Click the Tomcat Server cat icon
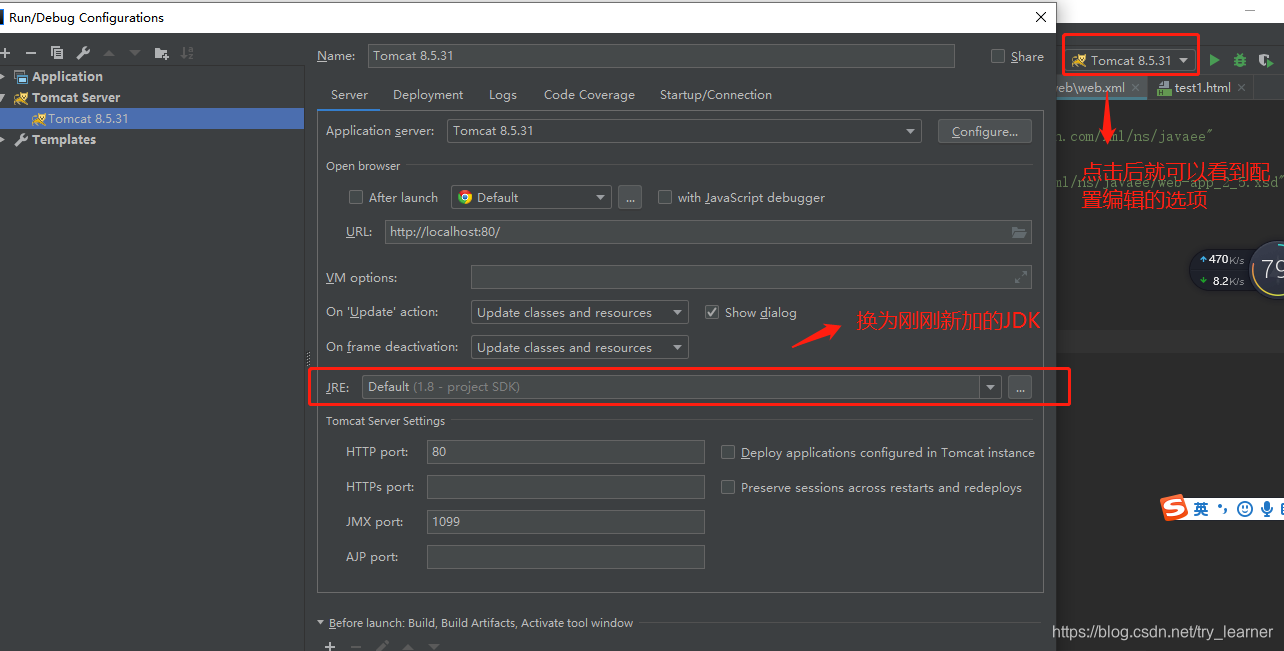 21,98
